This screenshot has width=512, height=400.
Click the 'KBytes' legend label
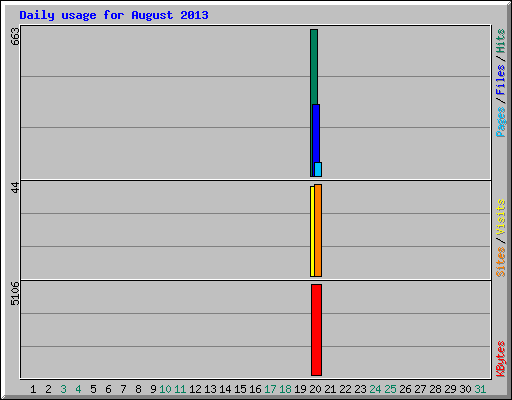pos(501,359)
